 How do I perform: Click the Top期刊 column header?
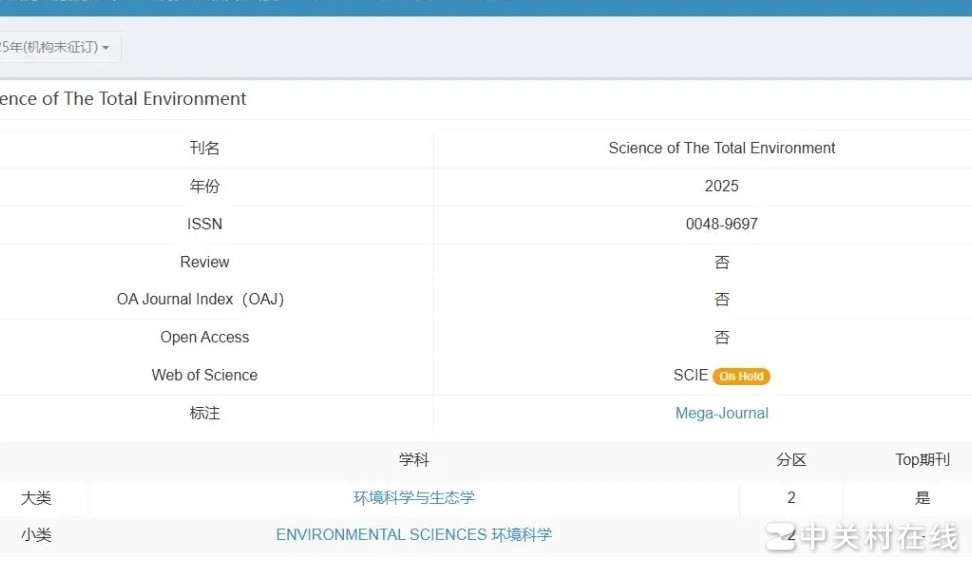pos(922,460)
